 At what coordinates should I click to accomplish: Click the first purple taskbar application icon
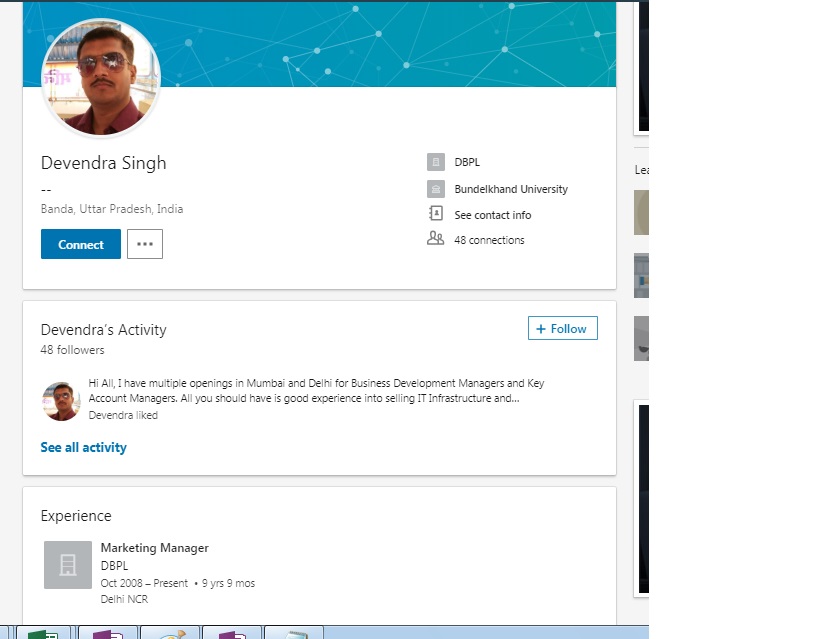click(x=108, y=633)
